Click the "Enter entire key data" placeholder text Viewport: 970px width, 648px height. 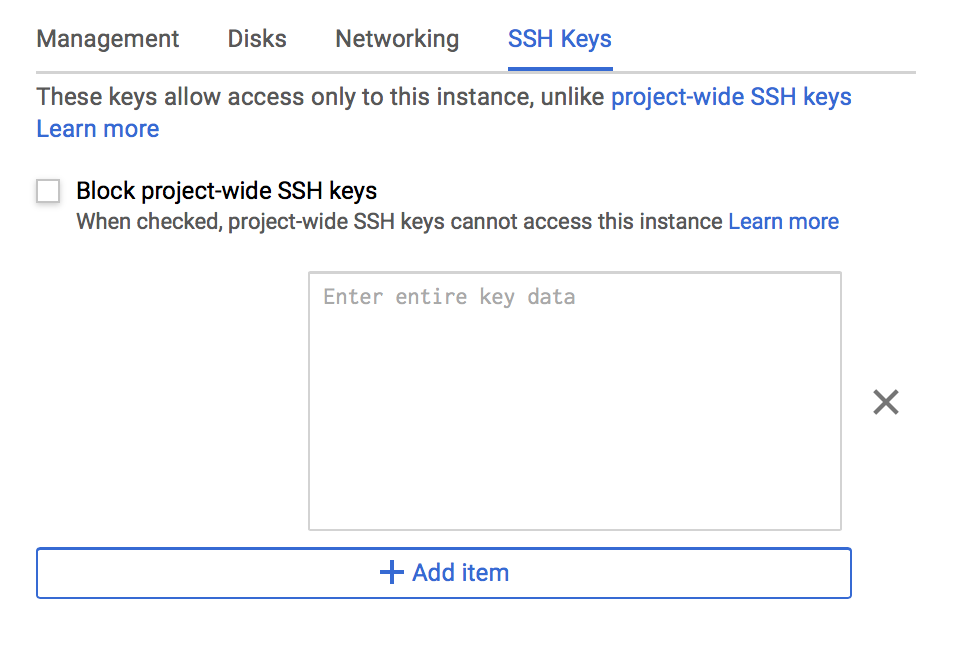(x=449, y=297)
